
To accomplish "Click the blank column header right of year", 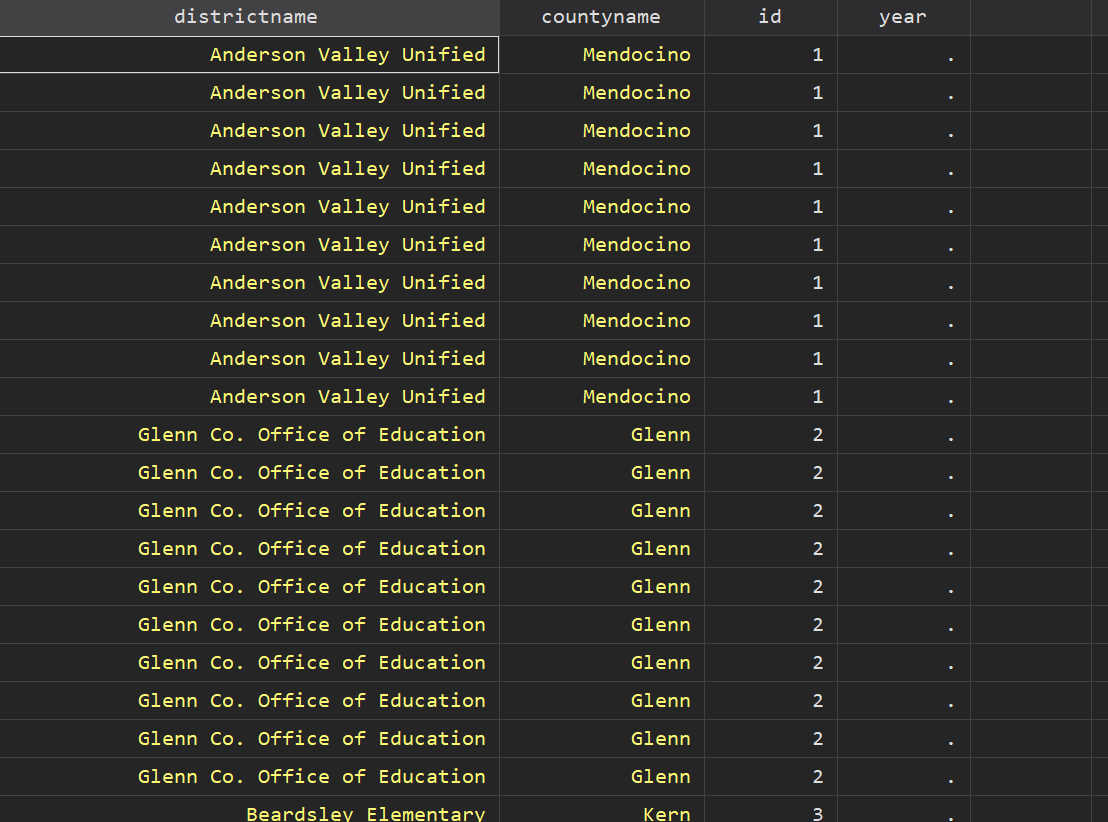I will click(1030, 17).
